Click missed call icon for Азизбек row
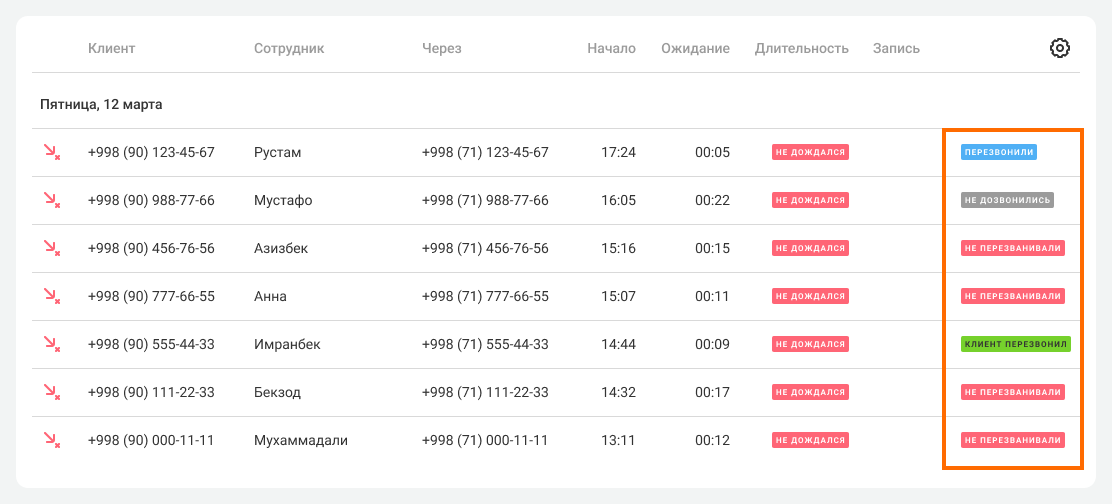 click(51, 248)
